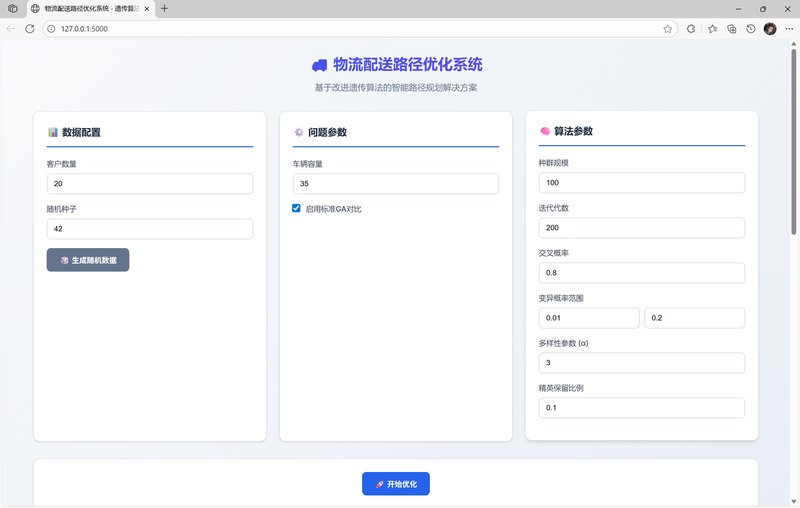Click the minimum 变异概率 field showing 0.01
The height and width of the screenshot is (508, 800).
click(589, 318)
